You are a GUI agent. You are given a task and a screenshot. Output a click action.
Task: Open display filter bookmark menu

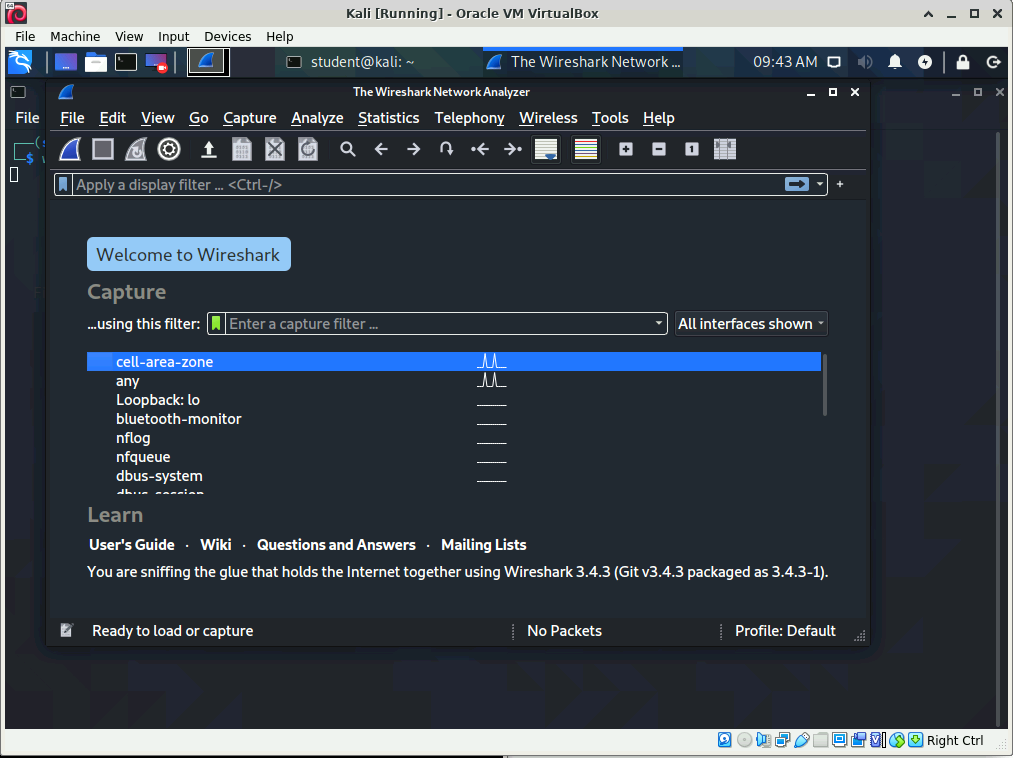[63, 185]
